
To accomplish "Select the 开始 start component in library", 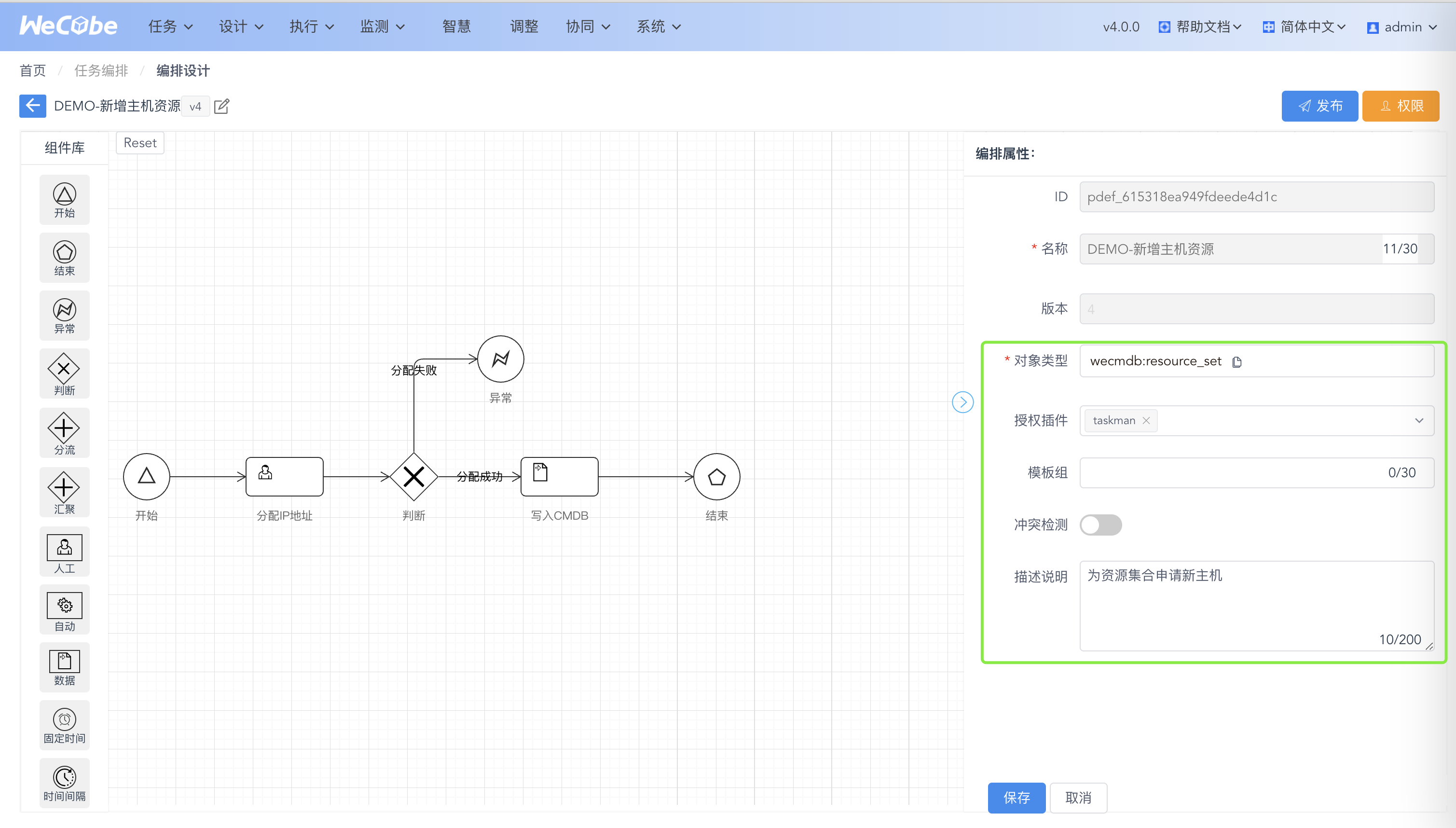I will (64, 200).
